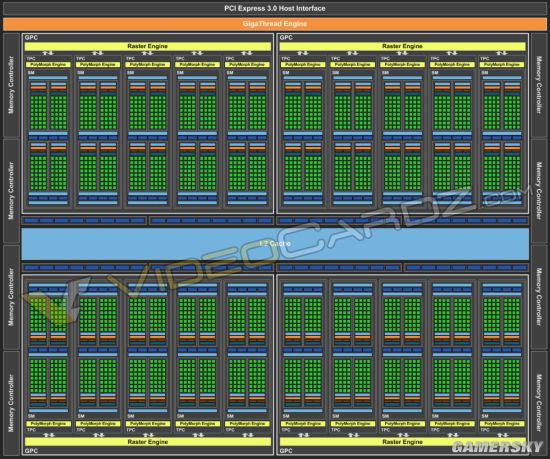Click first TPC label in upper-left GPC
The width and height of the screenshot is (550, 459).
[x=31, y=59]
